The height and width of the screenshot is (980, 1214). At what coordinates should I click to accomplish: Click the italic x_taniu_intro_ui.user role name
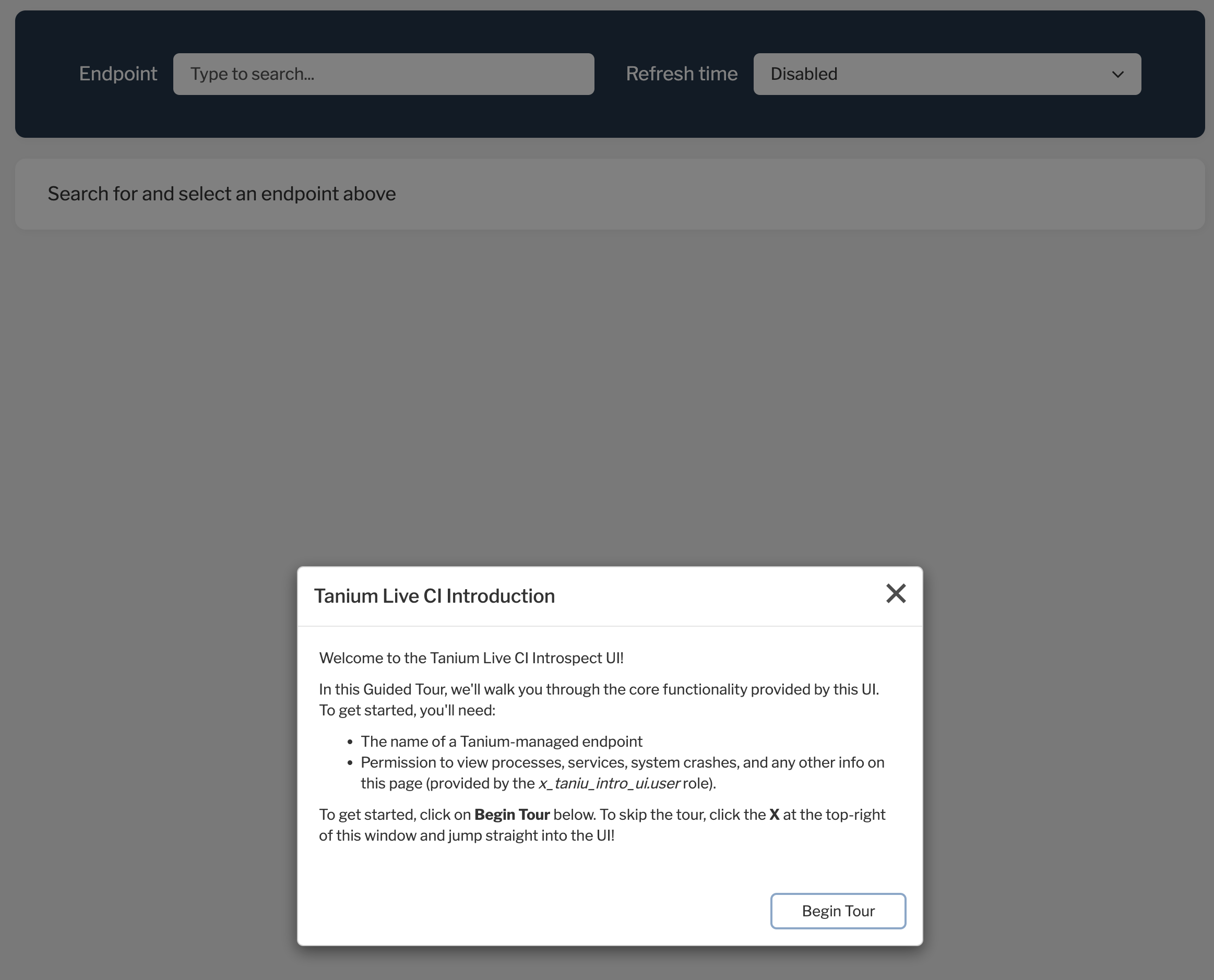[x=609, y=784]
